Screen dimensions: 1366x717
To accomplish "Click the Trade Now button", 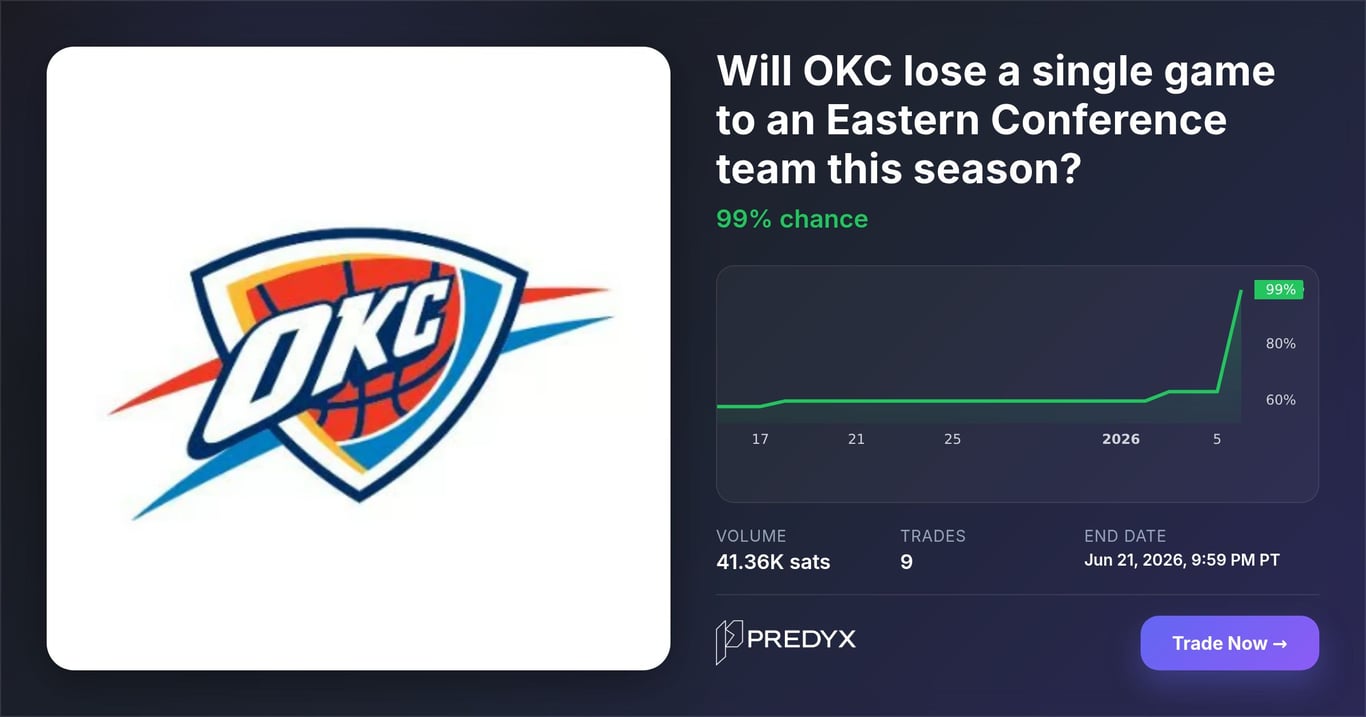I will point(1229,643).
